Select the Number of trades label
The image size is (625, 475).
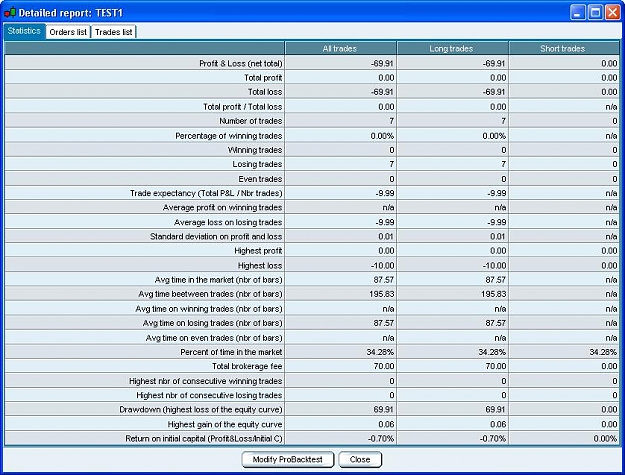coord(250,121)
